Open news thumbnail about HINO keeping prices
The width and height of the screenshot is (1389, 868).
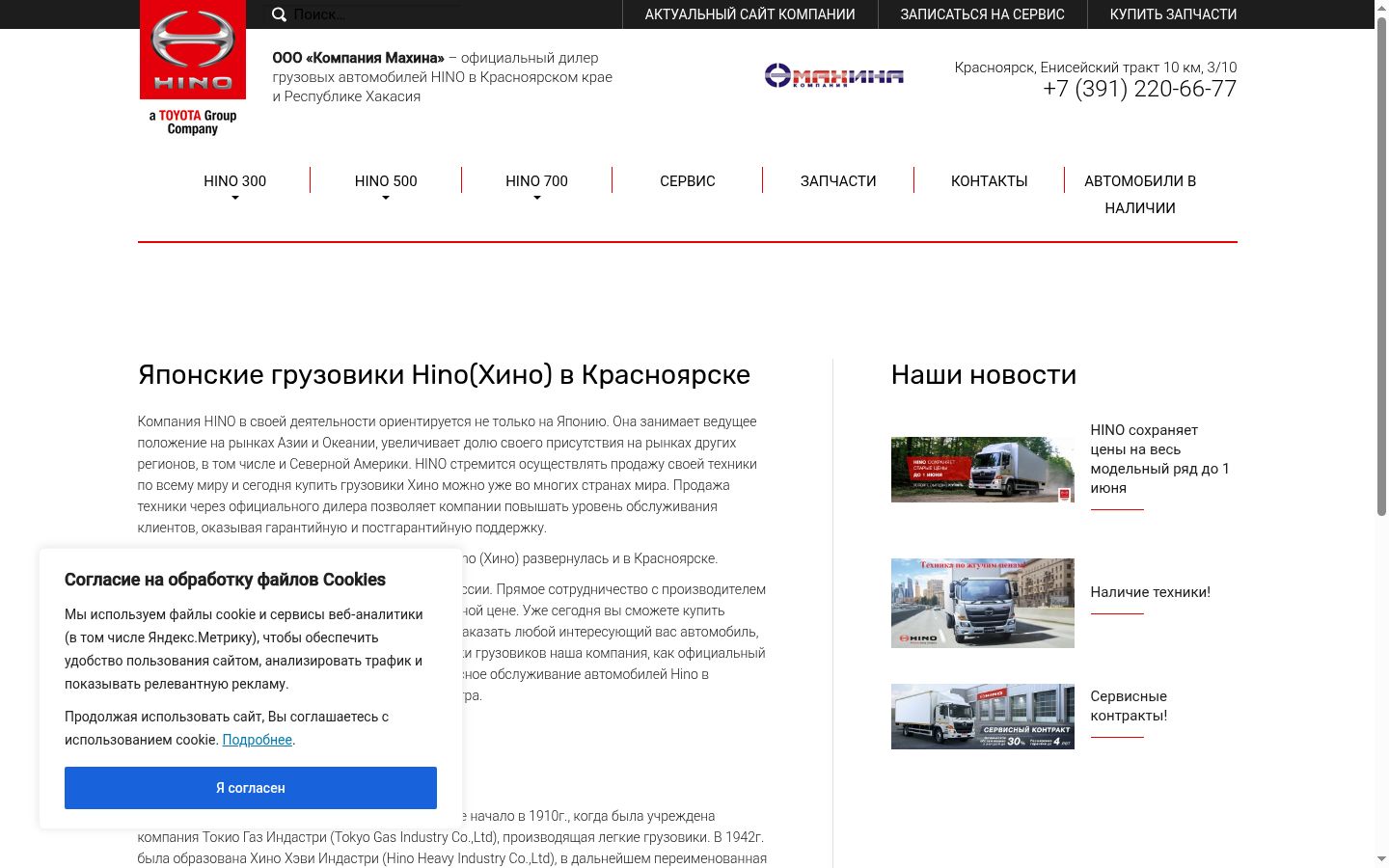point(983,470)
